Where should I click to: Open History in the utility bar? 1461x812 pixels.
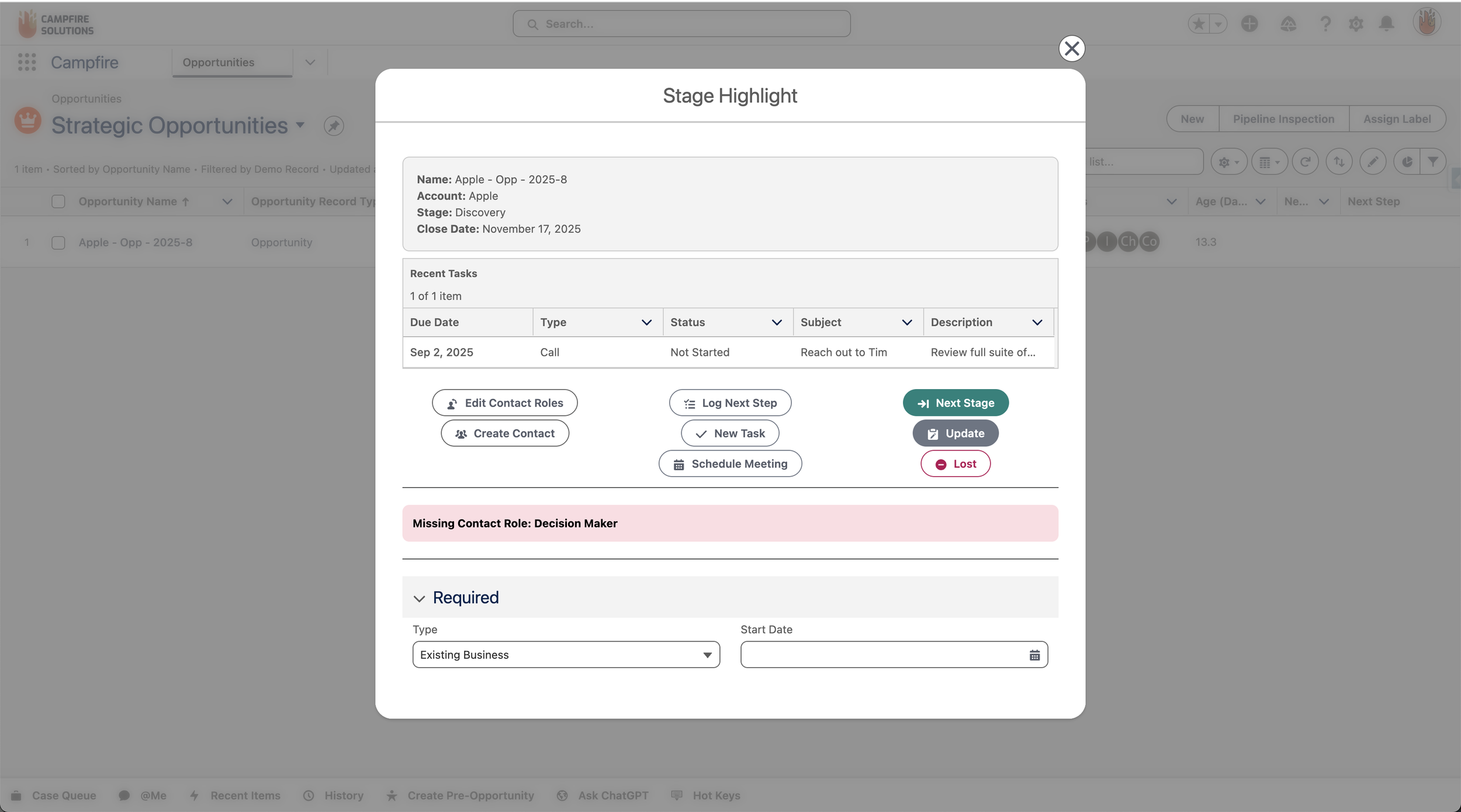(335, 796)
